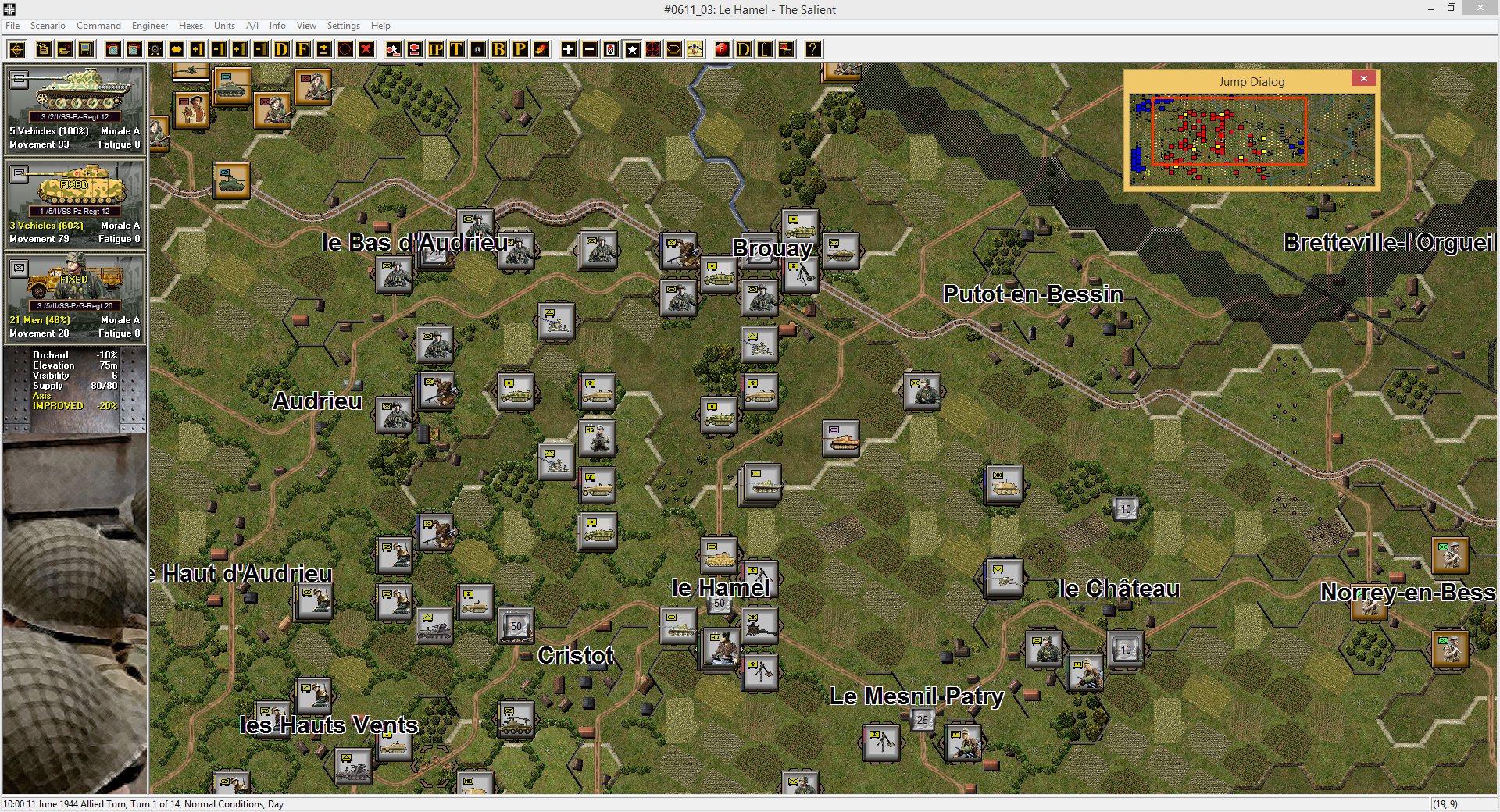This screenshot has width=1500, height=812.
Task: Click the flame explosion toolbar icon
Action: (541, 49)
